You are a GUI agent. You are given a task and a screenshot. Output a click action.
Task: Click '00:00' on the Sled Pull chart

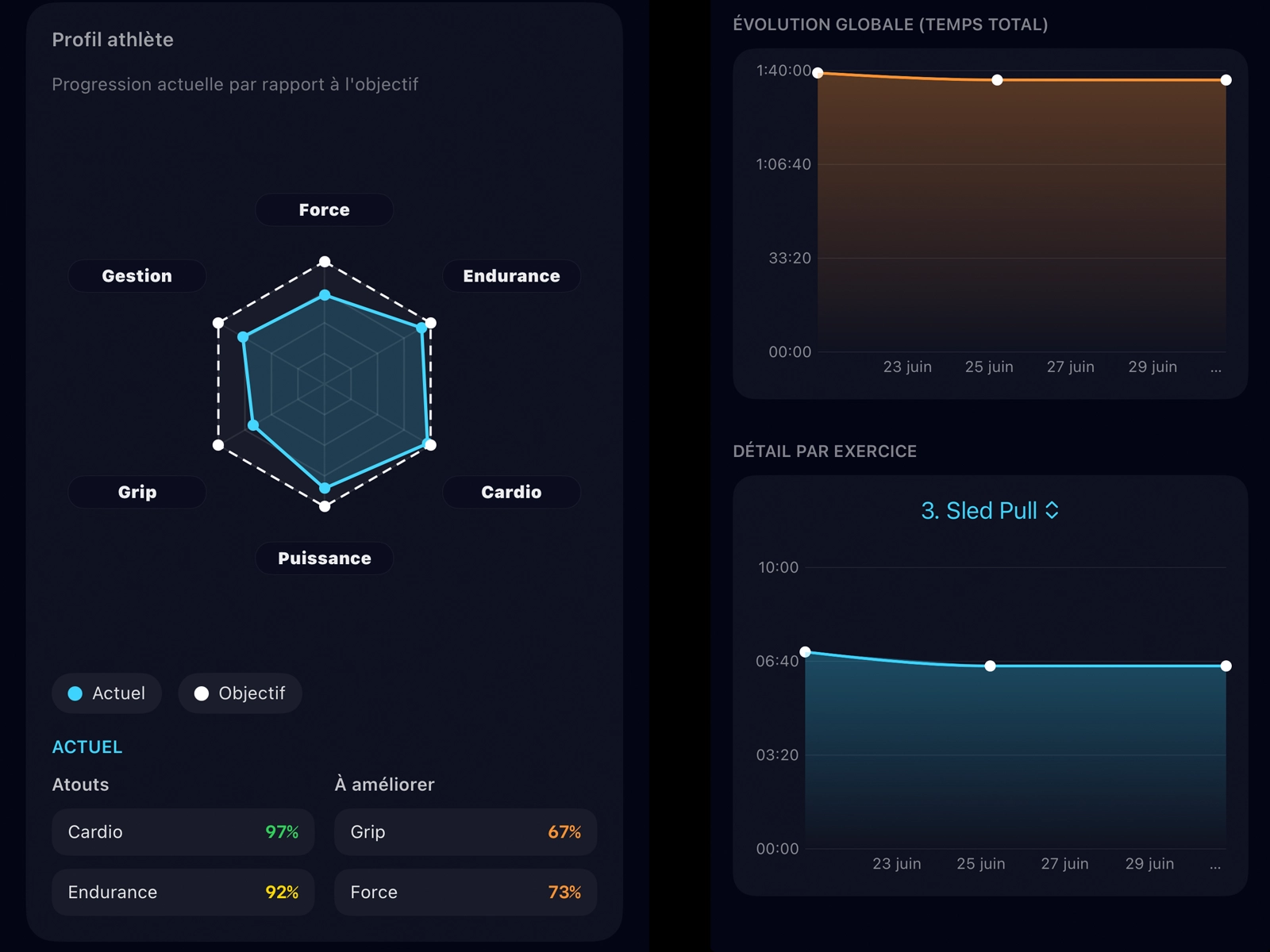(777, 849)
